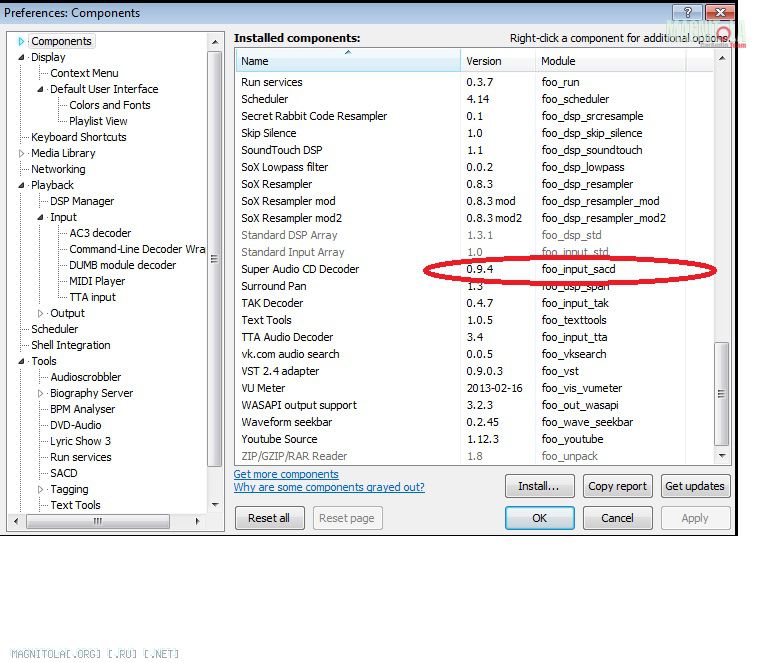Select Lyric Show 3 entry
766x663 pixels.
point(80,441)
